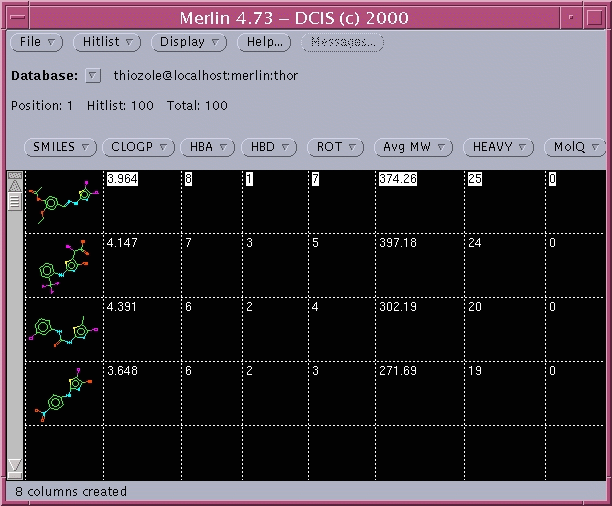Click the ROT value 4 in third row
Screen dimensions: 612x506
point(315,307)
